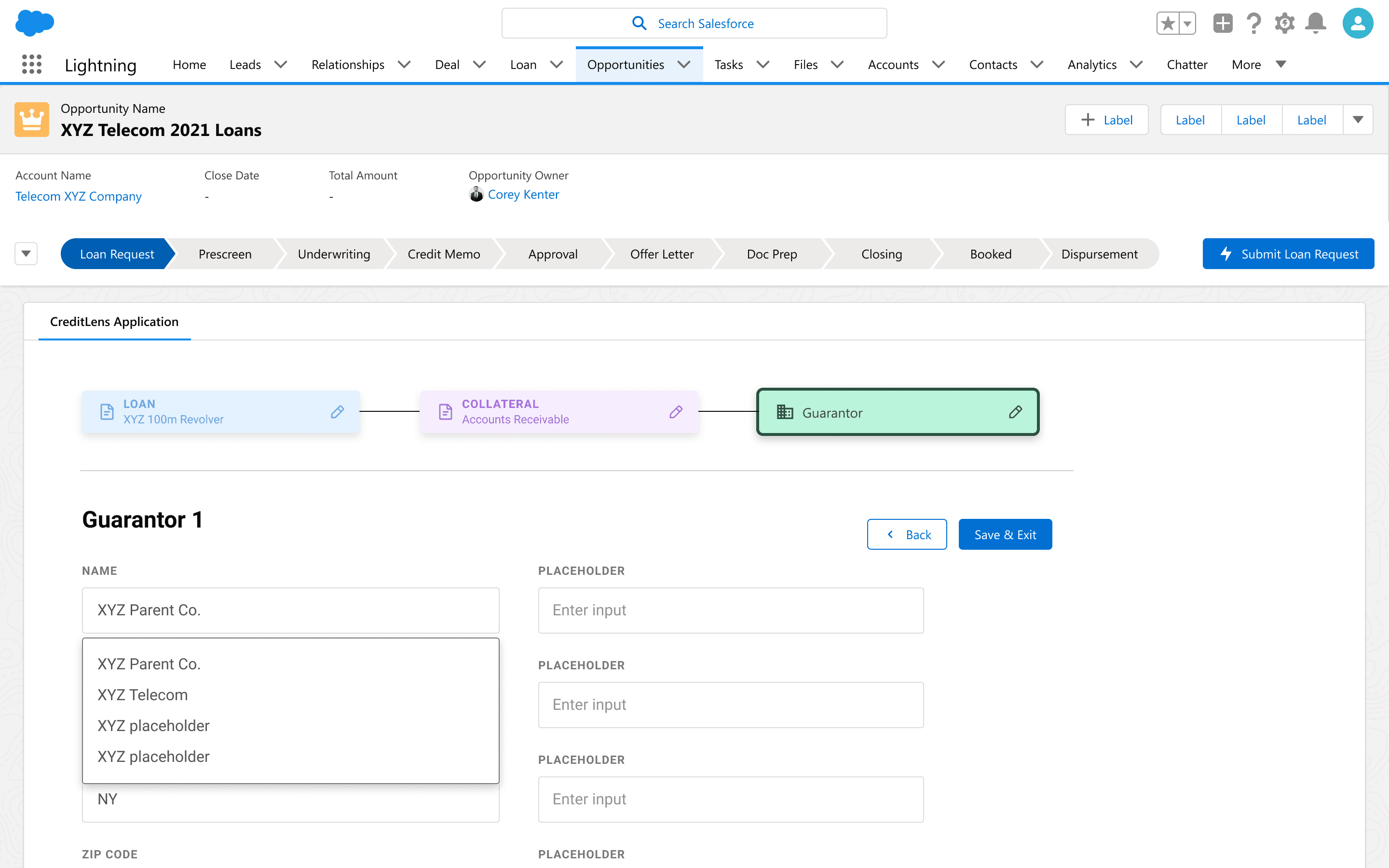
Task: Open the Chatter nav tab
Action: pos(1186,64)
